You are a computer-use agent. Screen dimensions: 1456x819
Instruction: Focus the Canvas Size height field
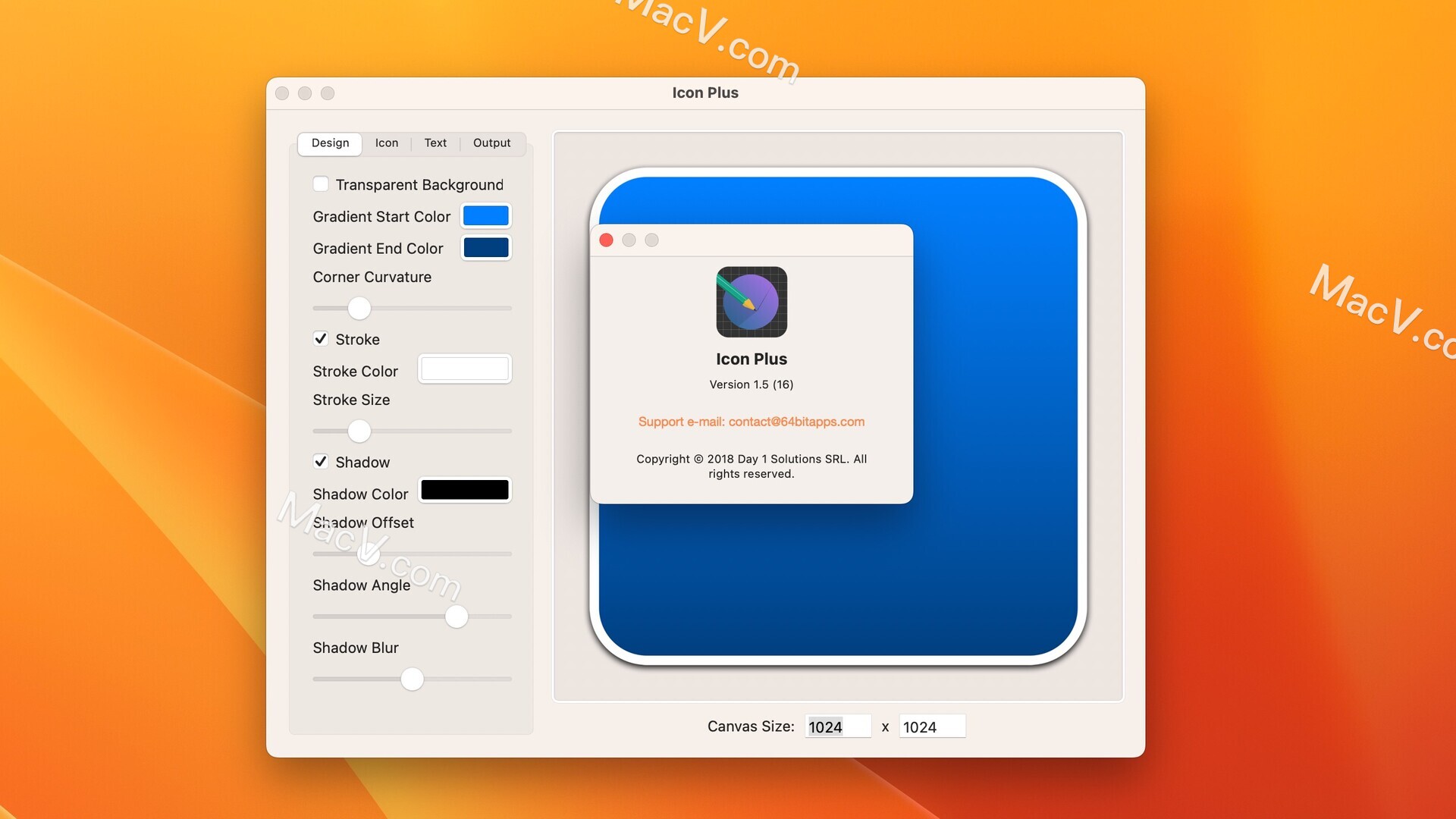click(x=932, y=726)
